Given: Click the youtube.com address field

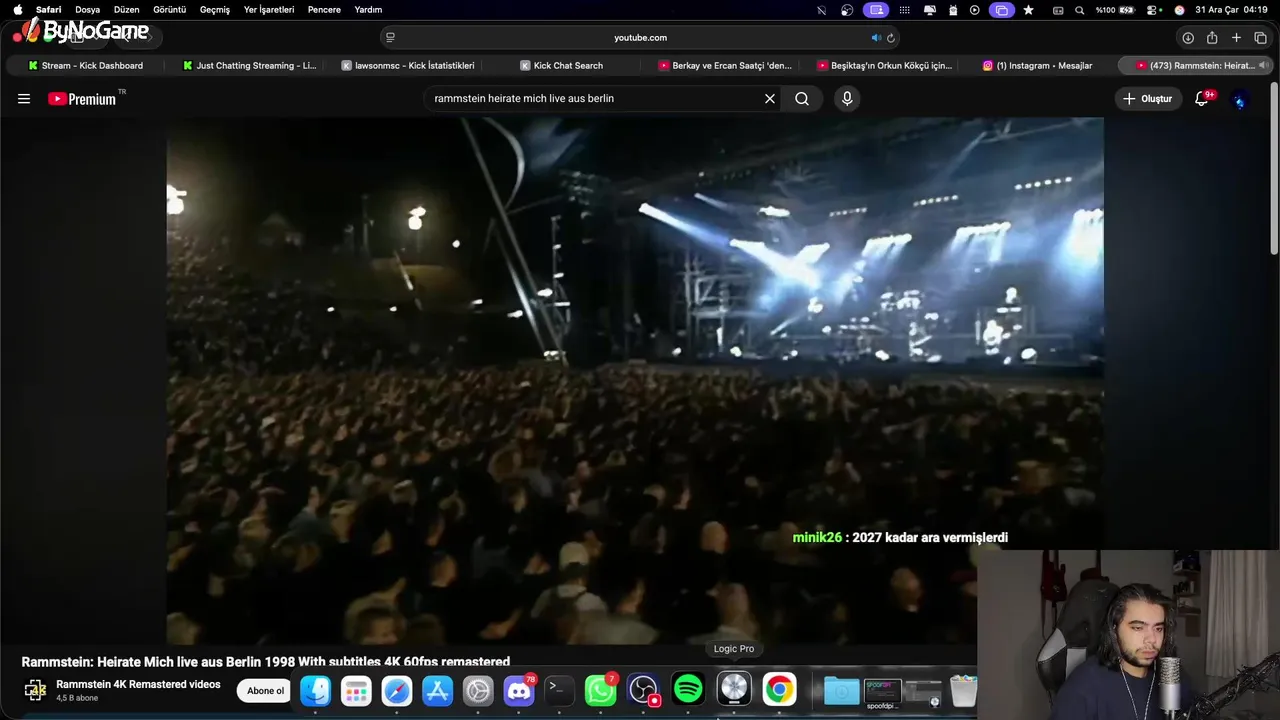Looking at the screenshot, I should coord(640,38).
